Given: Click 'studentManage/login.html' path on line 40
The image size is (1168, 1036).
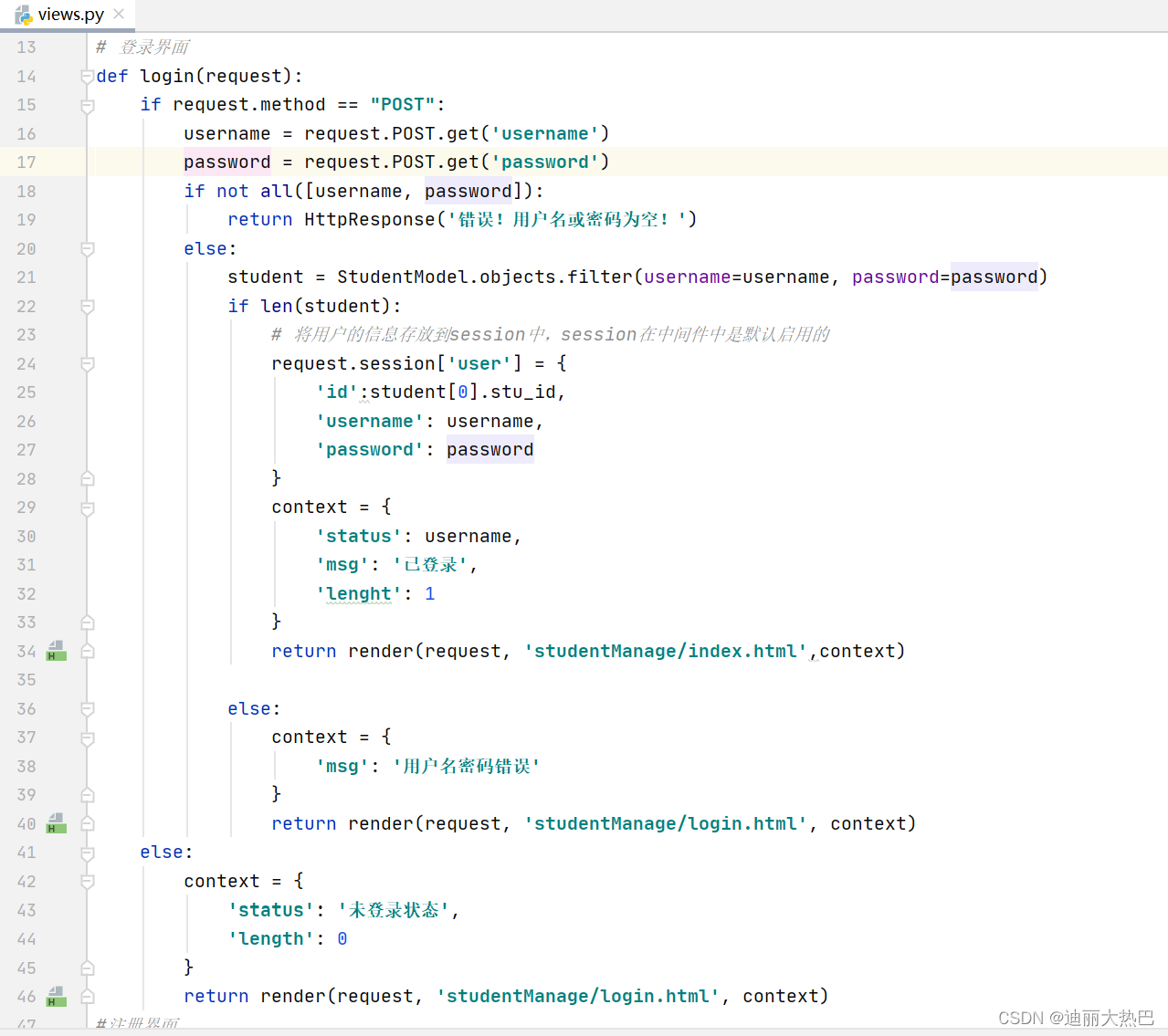Looking at the screenshot, I should [x=666, y=823].
